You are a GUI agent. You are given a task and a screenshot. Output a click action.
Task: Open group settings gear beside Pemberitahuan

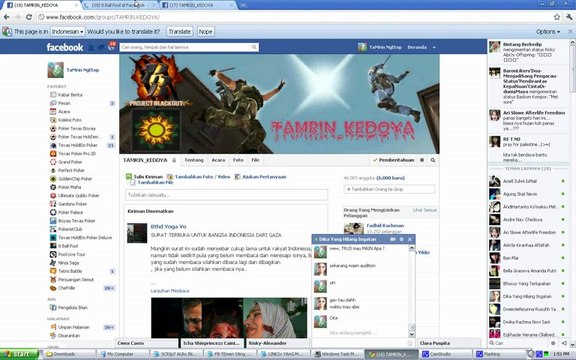(x=422, y=160)
